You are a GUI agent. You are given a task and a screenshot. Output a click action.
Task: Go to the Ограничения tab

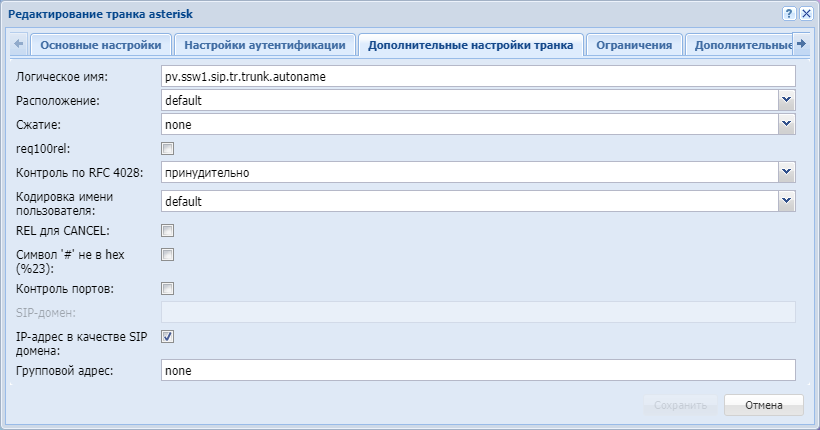pos(634,45)
